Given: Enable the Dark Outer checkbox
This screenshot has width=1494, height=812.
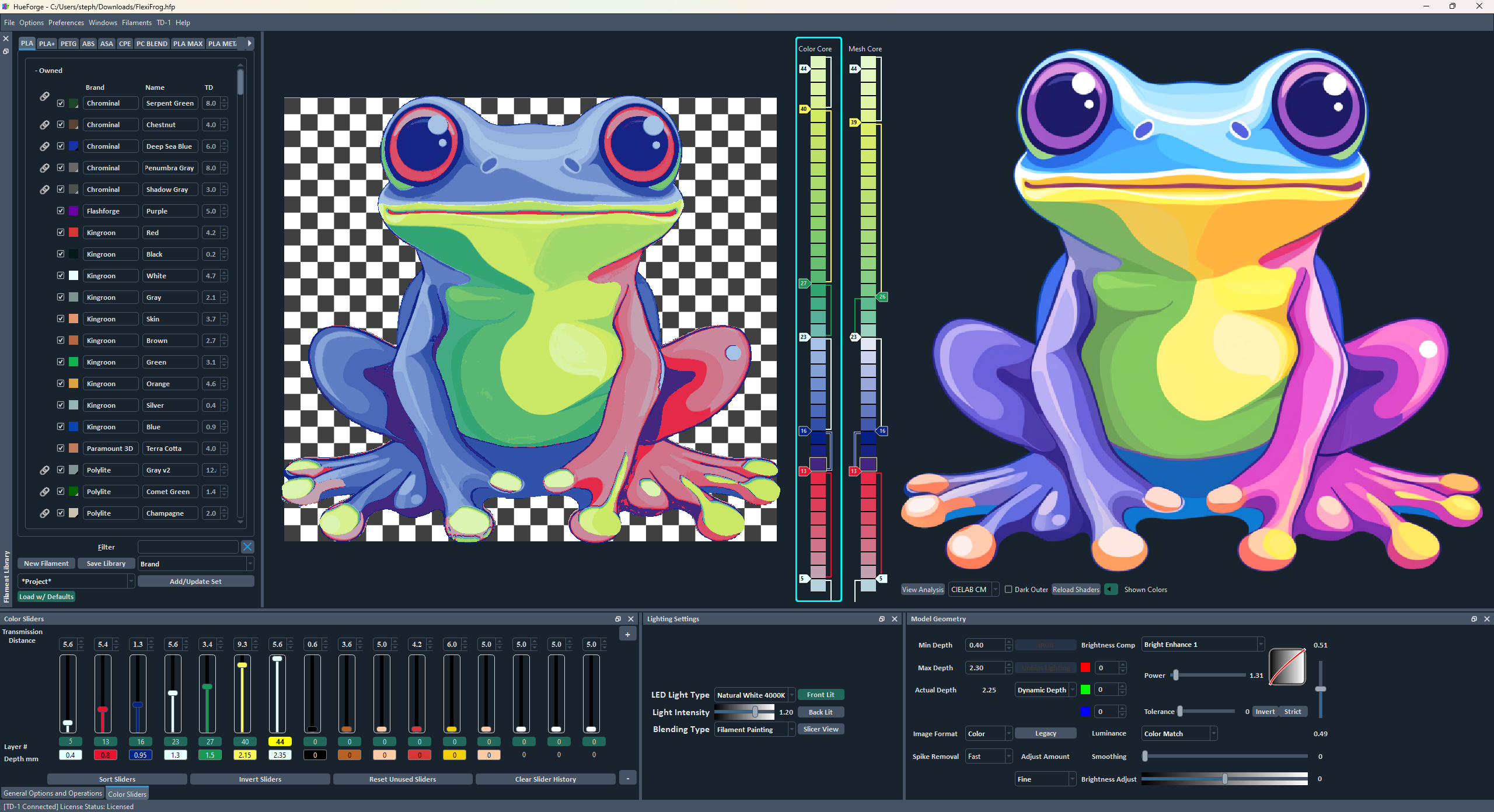Looking at the screenshot, I should click(1008, 589).
